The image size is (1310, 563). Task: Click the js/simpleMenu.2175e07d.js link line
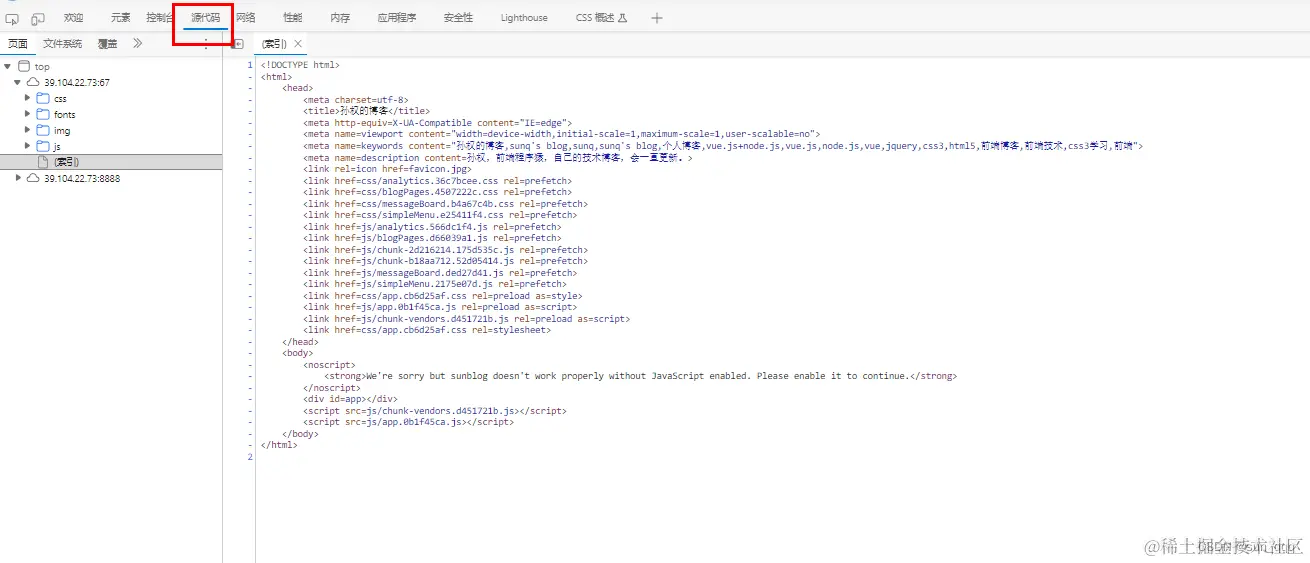(435, 284)
